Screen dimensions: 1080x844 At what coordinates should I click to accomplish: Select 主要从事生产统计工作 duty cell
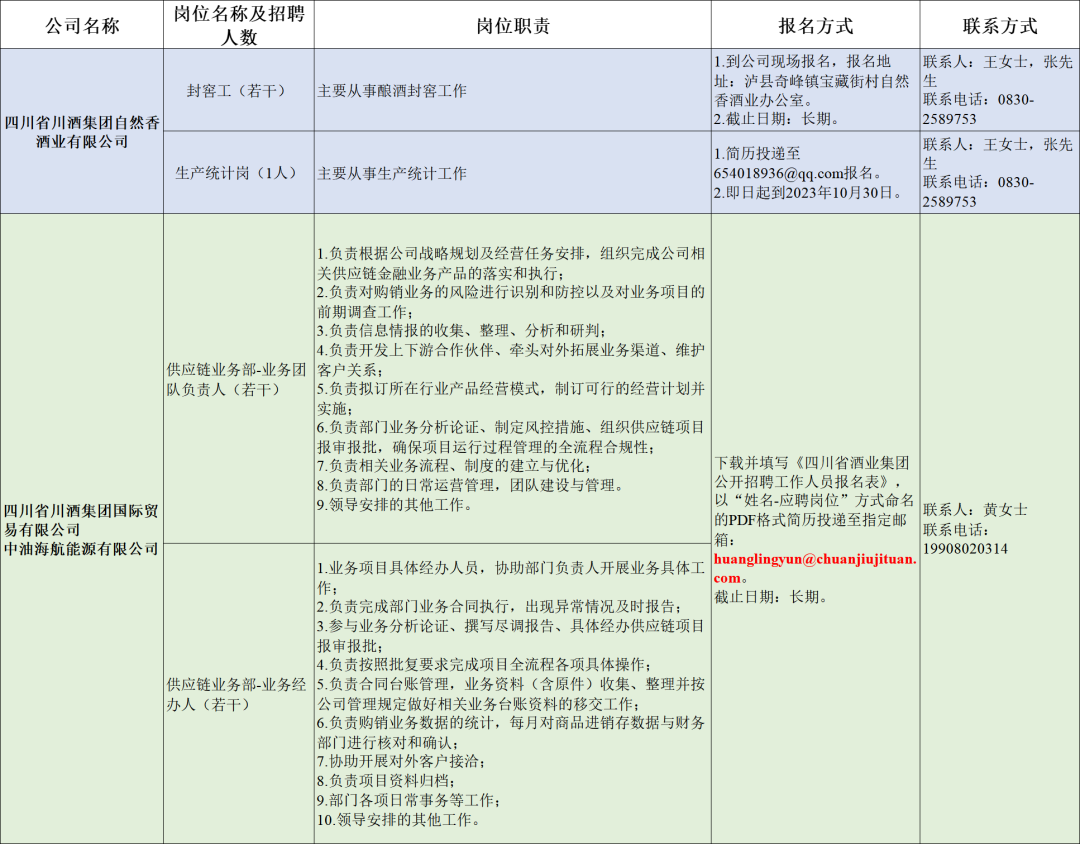pos(513,173)
